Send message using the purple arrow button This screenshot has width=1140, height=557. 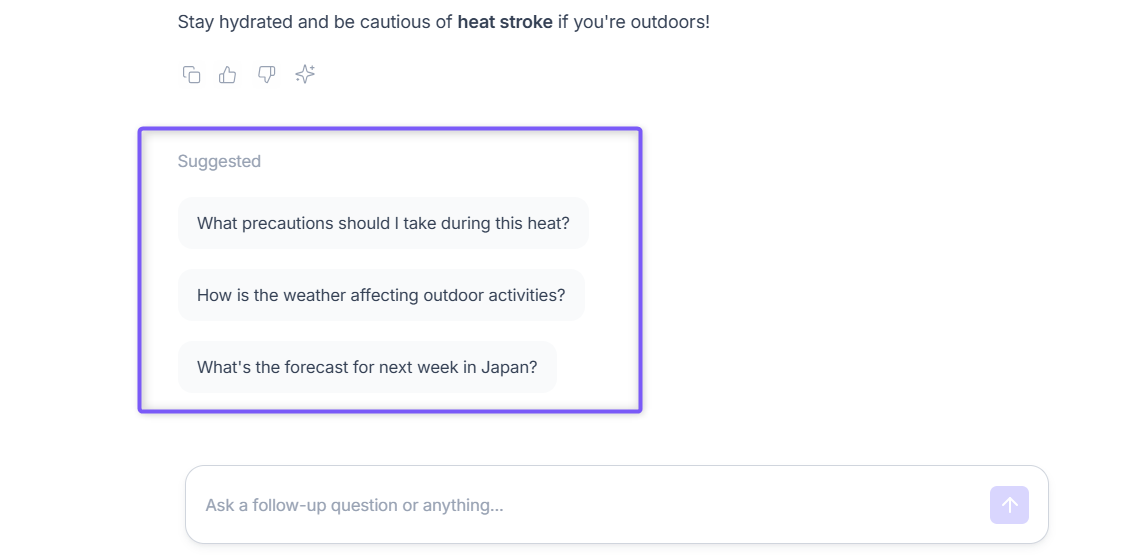pos(1009,505)
